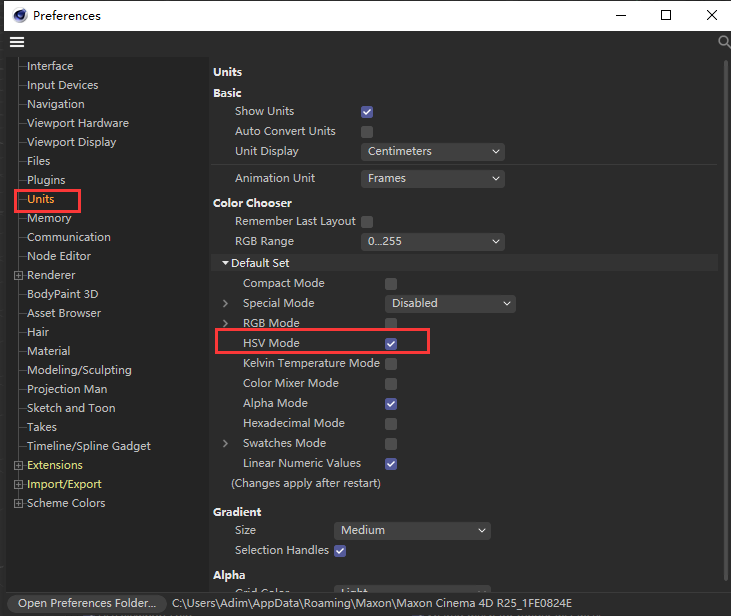This screenshot has height=616, width=731.
Task: Expand the Renderer tree node
Action: [18, 275]
